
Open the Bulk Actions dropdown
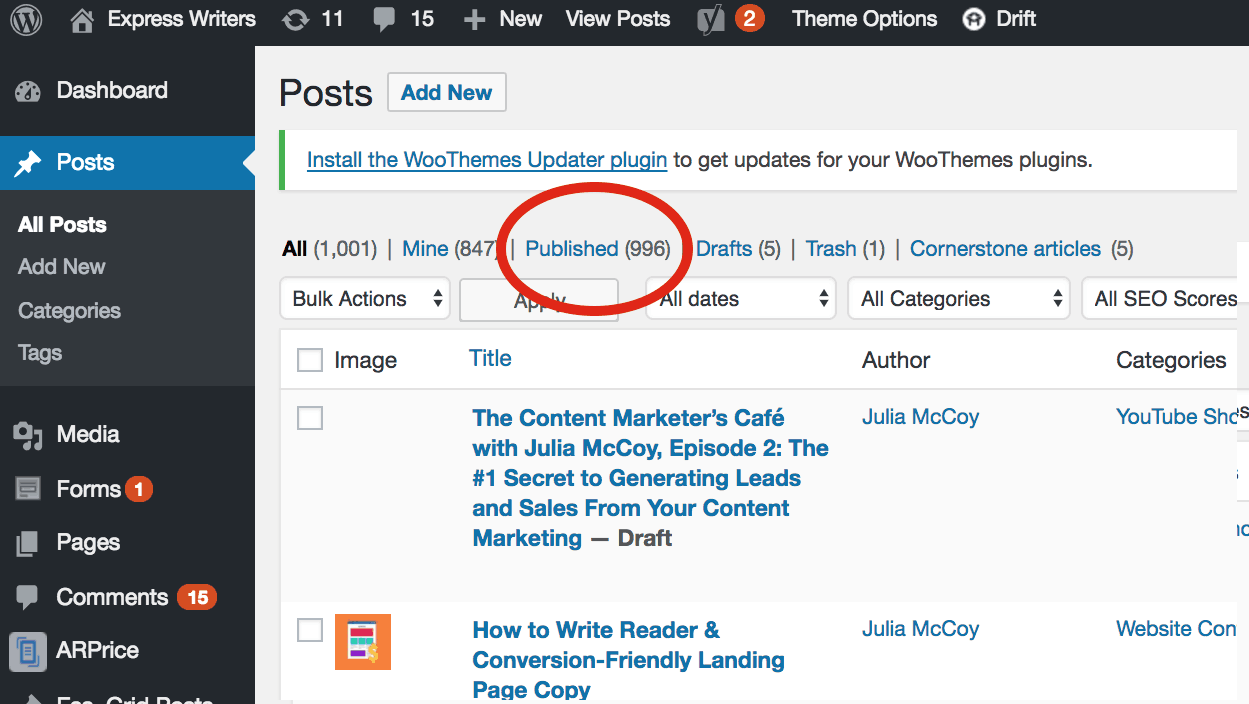tap(364, 298)
